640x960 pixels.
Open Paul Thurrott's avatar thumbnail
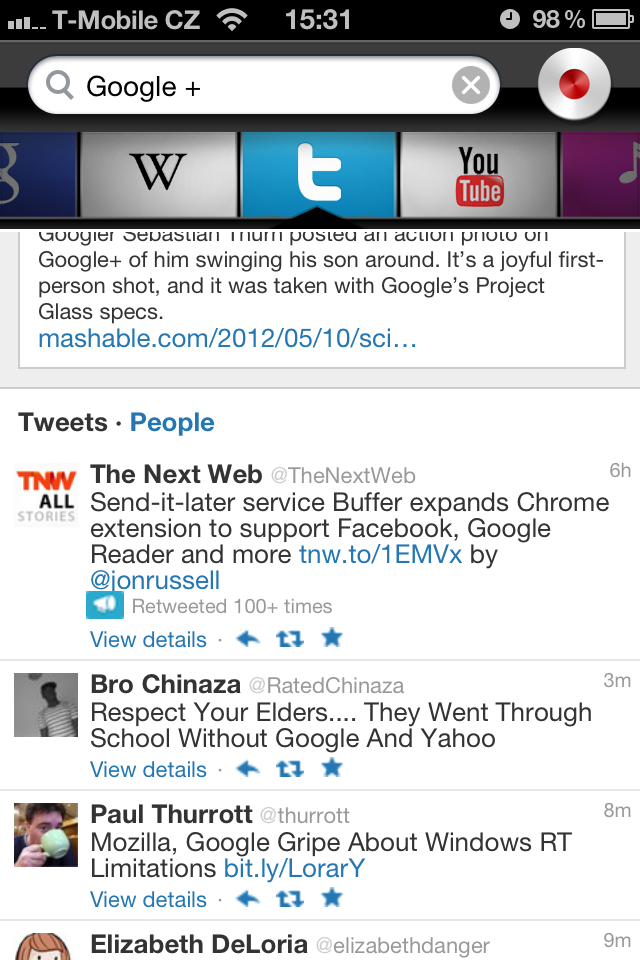tap(46, 834)
